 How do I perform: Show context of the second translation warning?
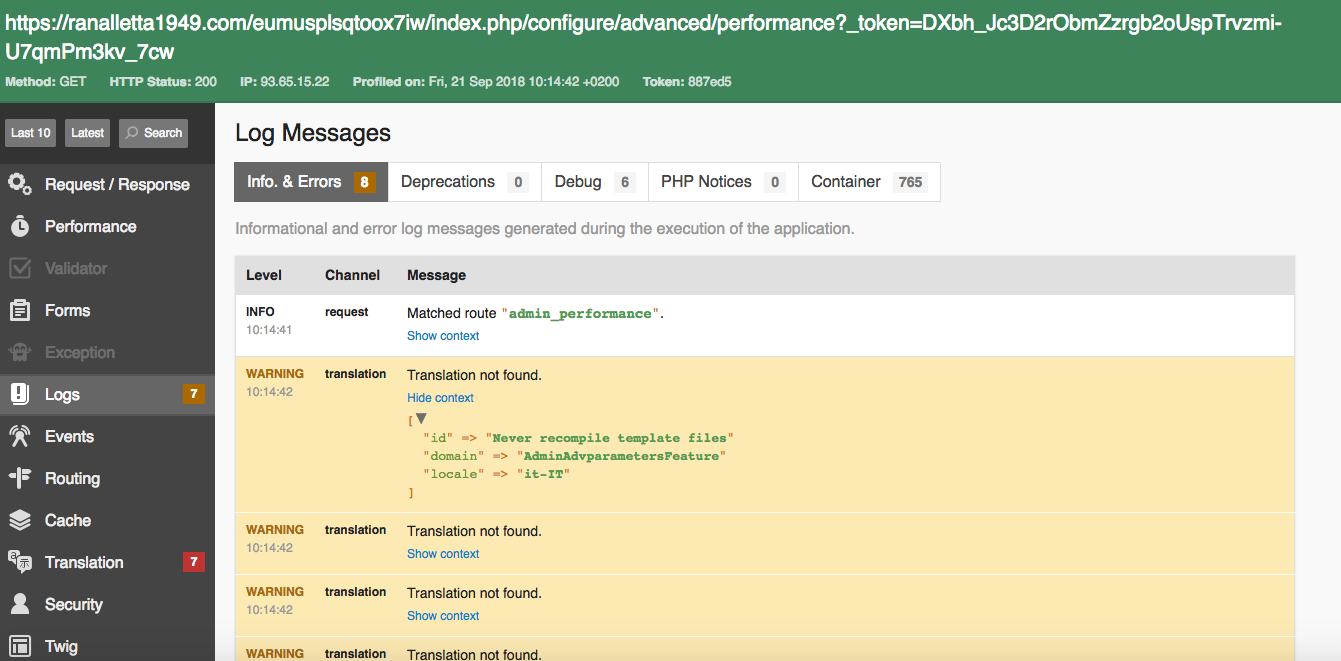(x=443, y=553)
